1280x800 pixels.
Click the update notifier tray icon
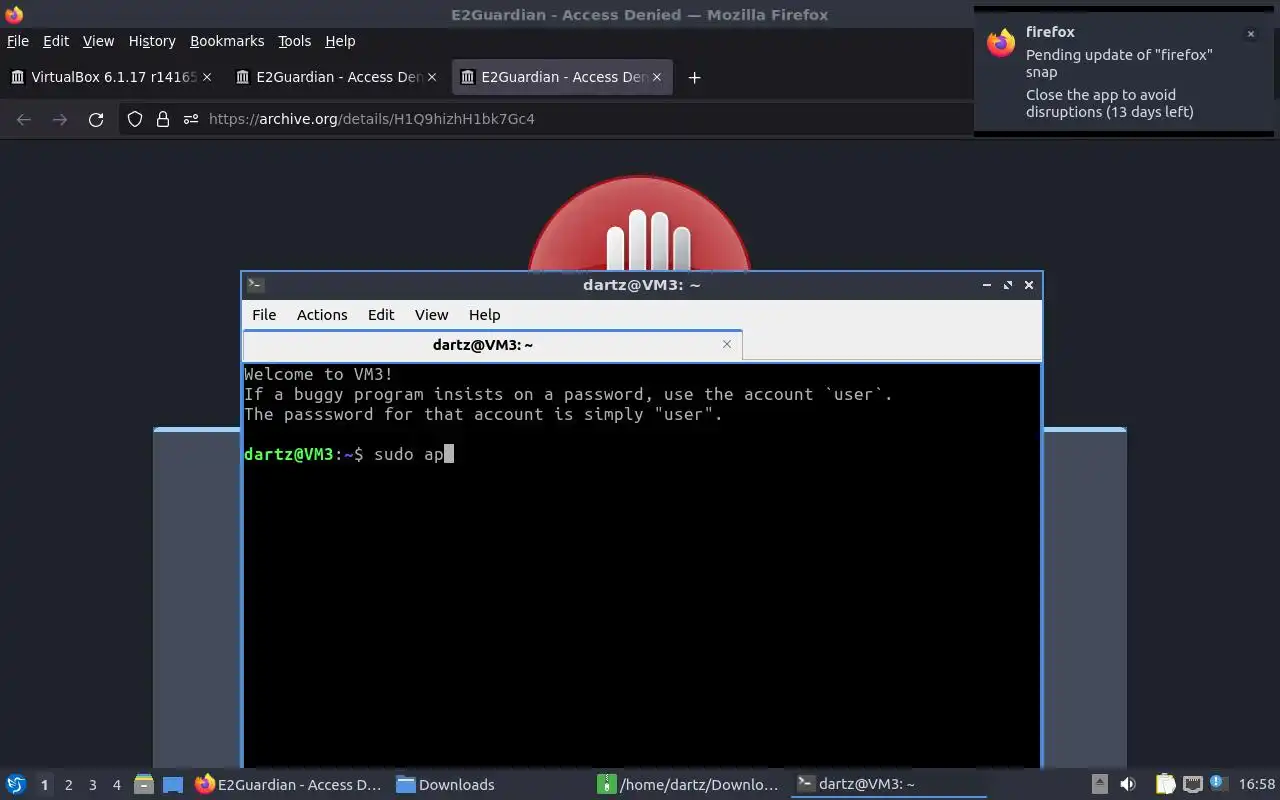1217,783
